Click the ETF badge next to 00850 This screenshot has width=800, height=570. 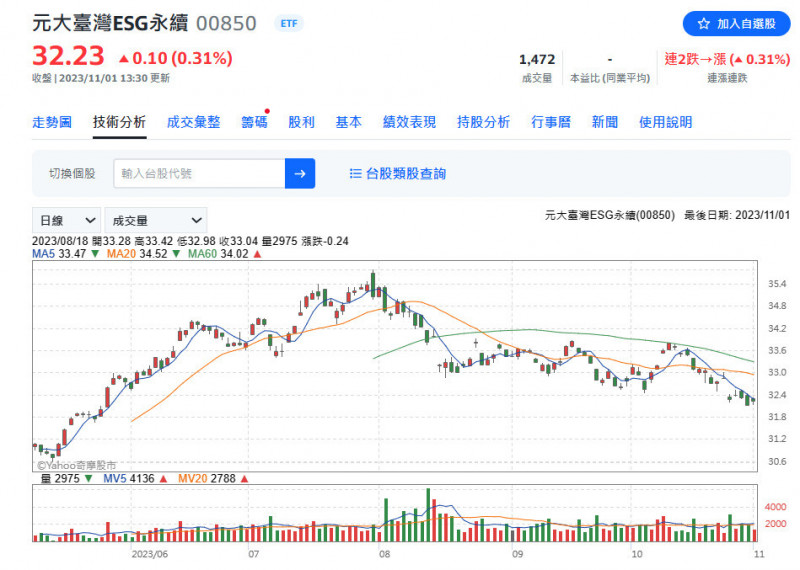[x=289, y=23]
